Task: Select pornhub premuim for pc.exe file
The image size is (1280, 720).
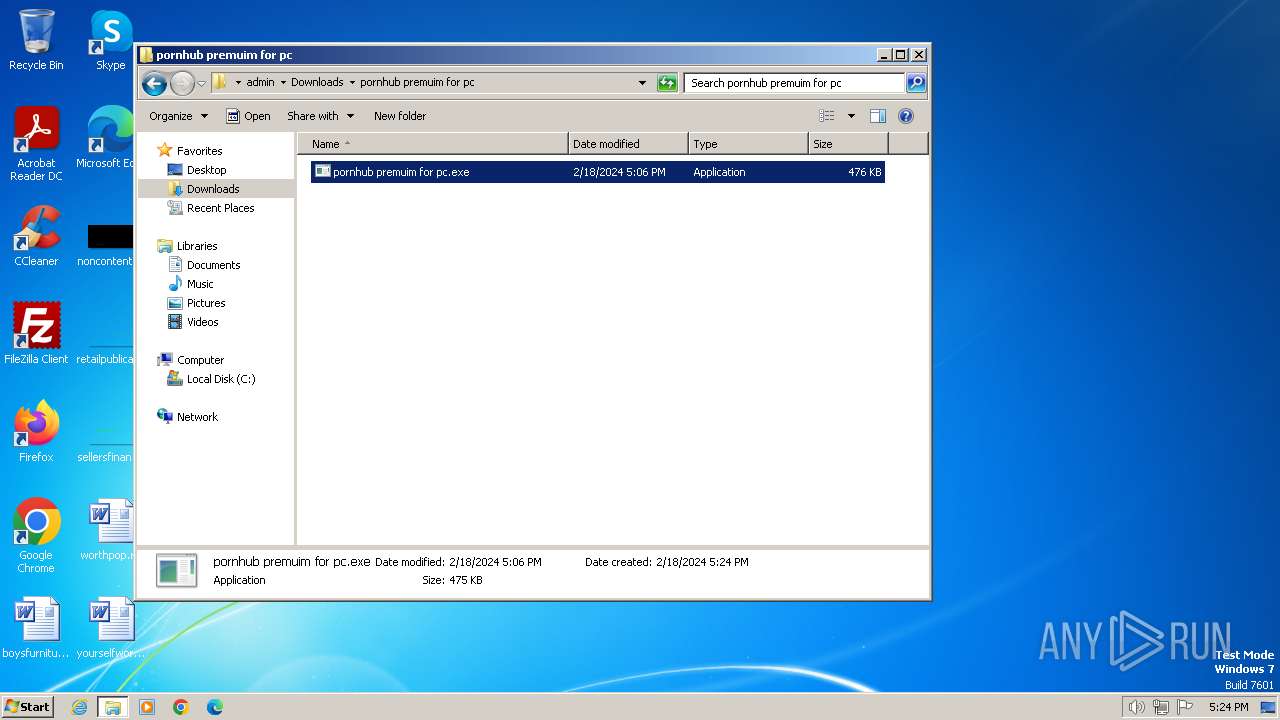Action: click(x=597, y=172)
